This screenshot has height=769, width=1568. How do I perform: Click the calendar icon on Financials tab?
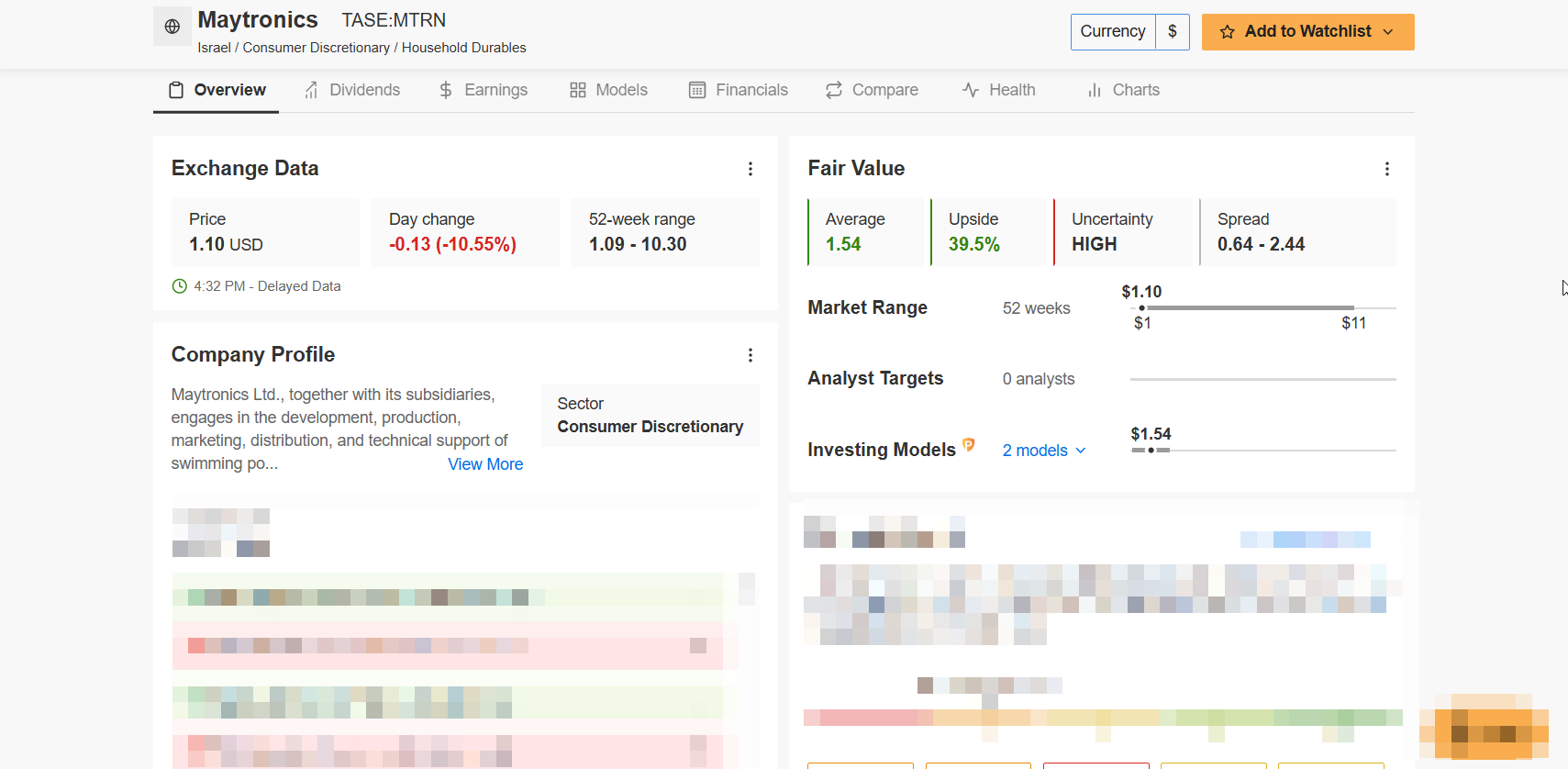coord(697,90)
